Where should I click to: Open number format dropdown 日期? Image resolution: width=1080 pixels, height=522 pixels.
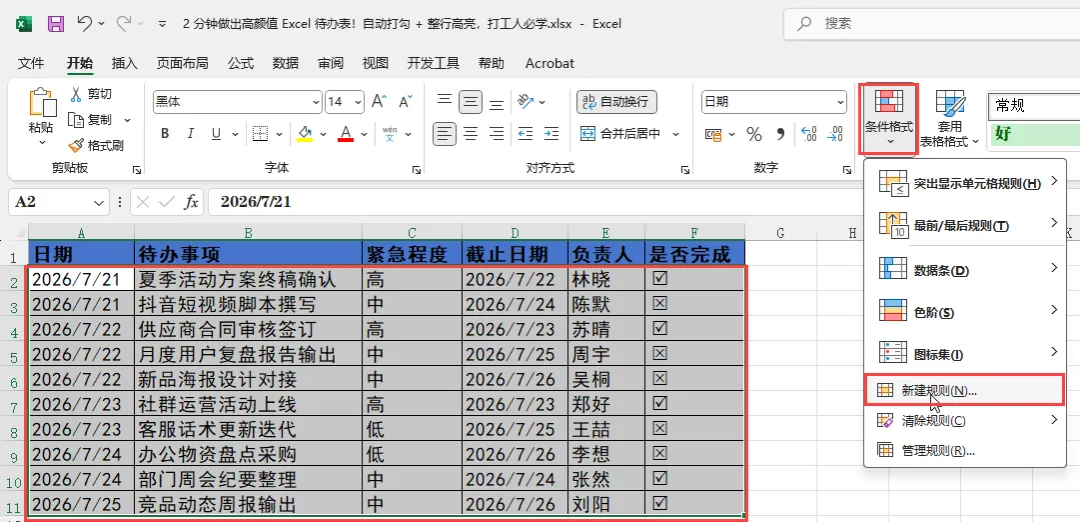point(840,102)
